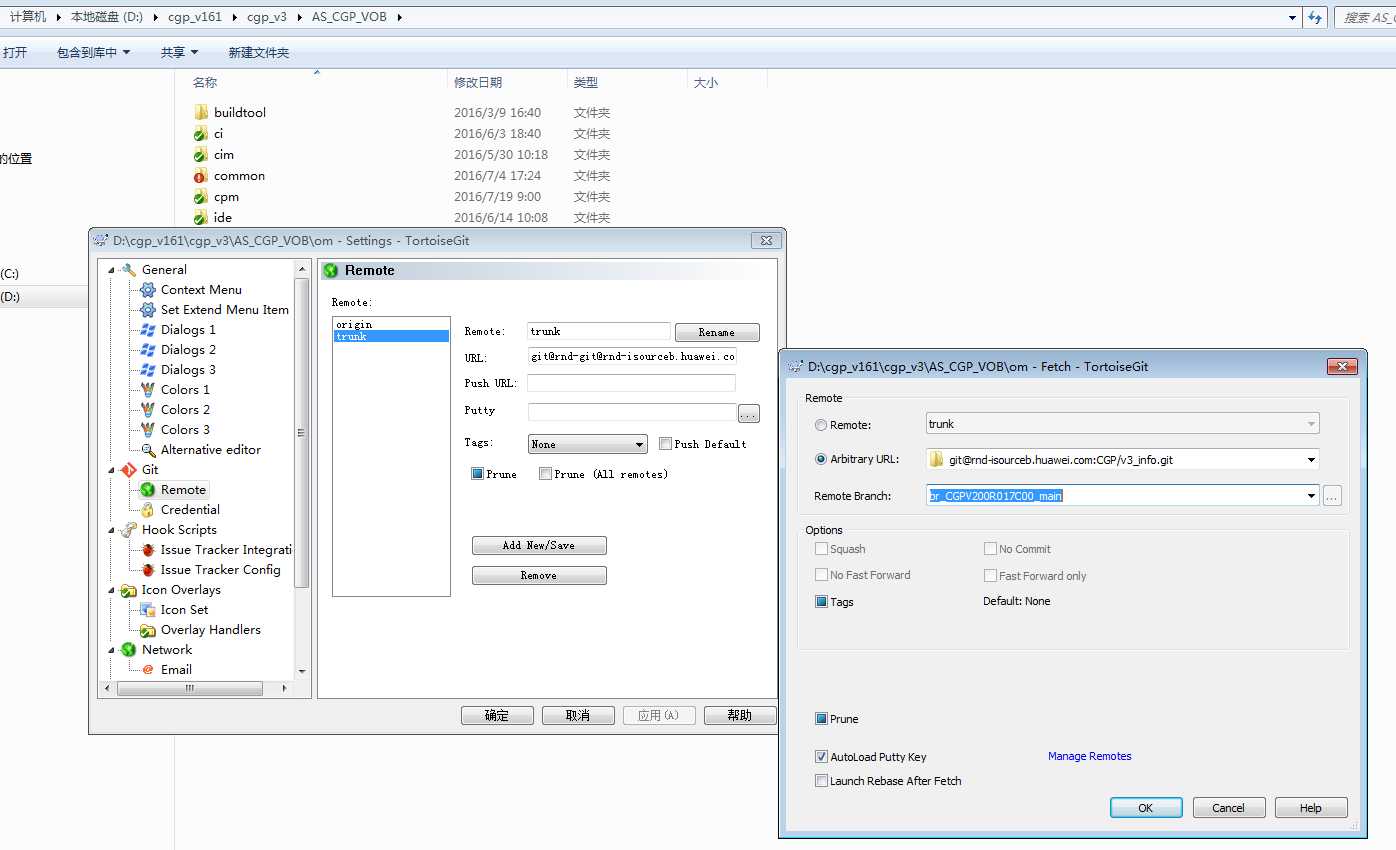Click the Icon Set tree icon

pos(148,610)
